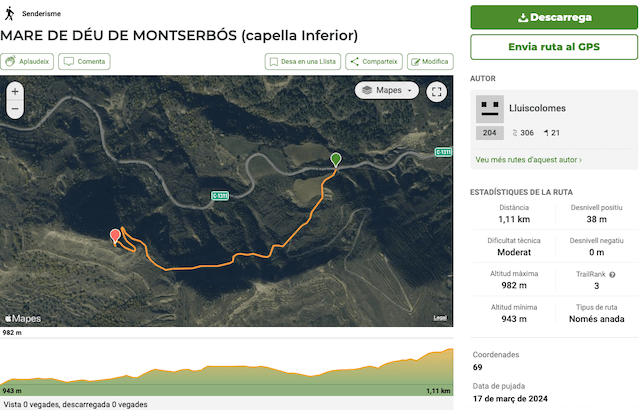Open the author avatar image
The width and height of the screenshot is (640, 410).
pos(490,108)
